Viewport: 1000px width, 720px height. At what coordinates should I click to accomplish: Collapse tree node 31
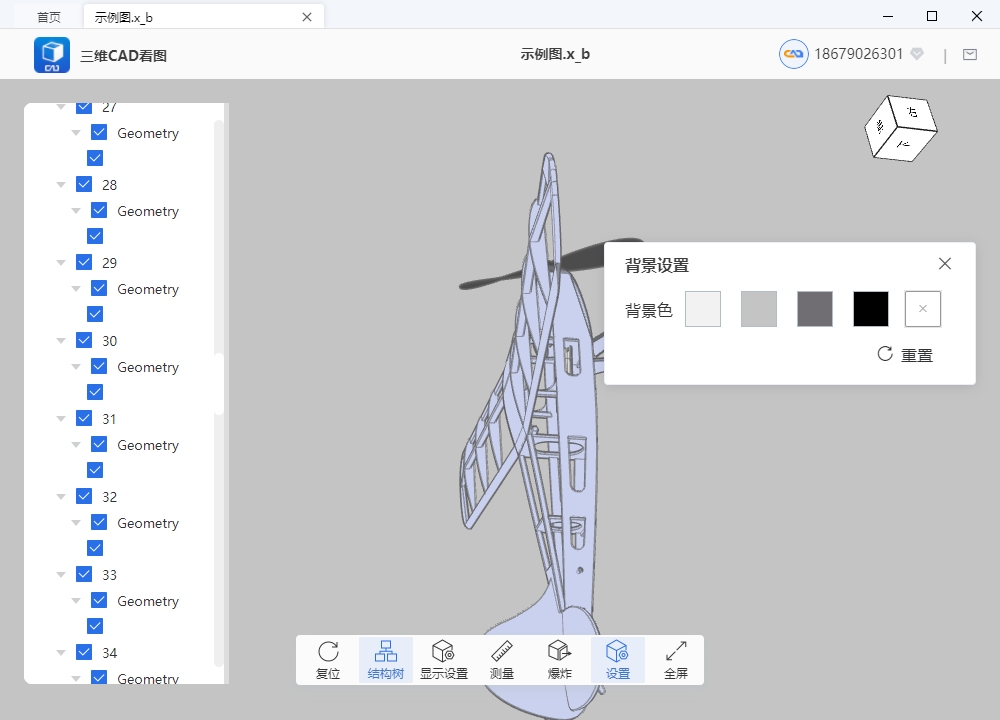coord(61,419)
